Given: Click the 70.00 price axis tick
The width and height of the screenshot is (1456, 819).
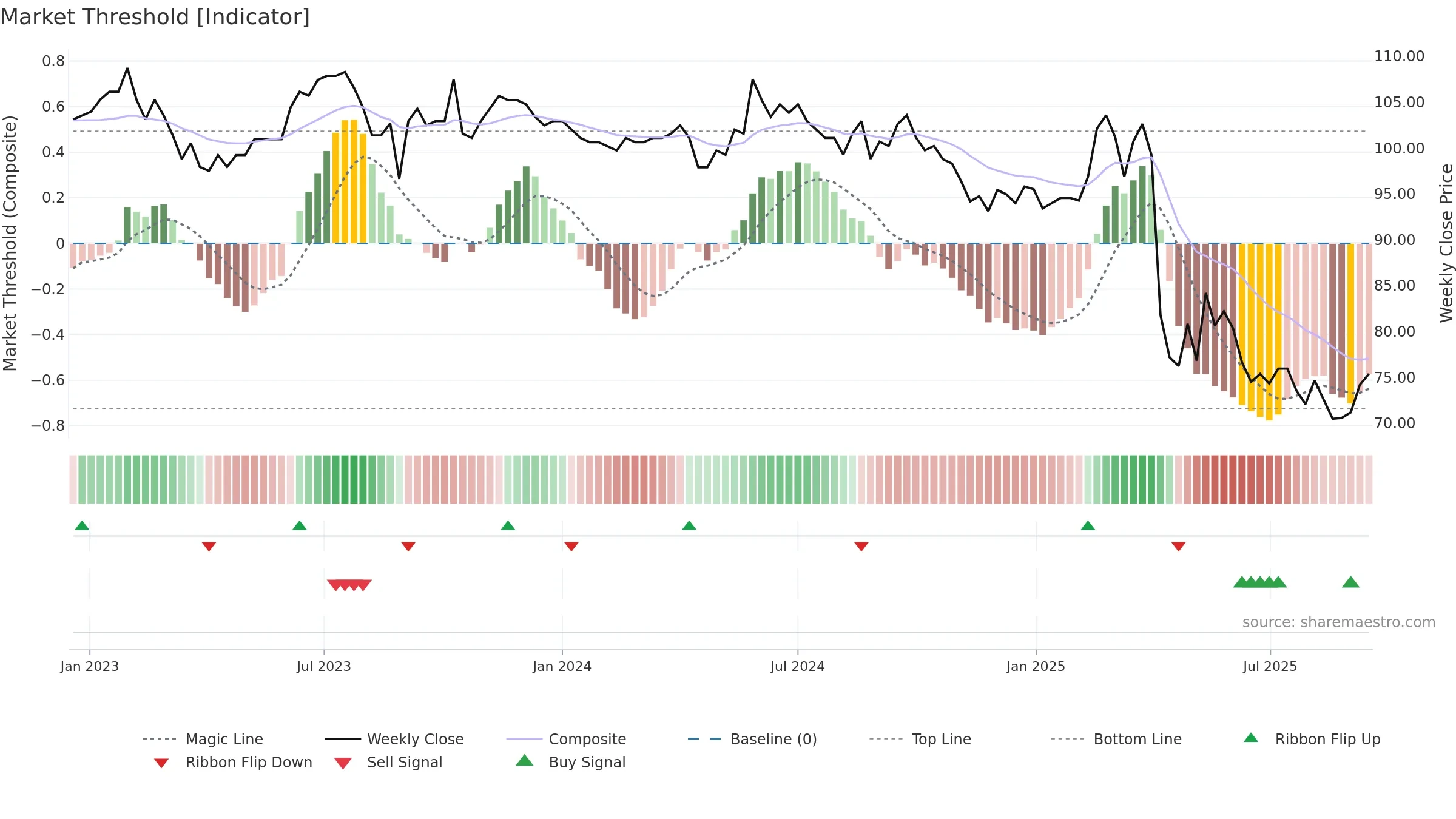Looking at the screenshot, I should coord(1395,423).
